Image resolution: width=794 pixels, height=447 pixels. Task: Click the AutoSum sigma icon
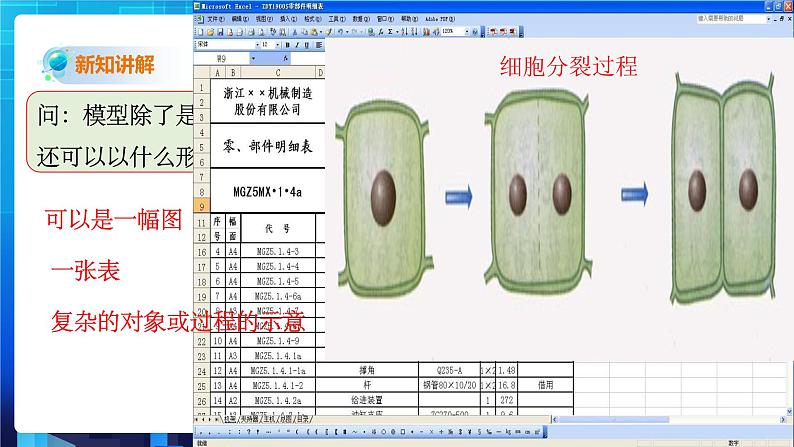(390, 32)
